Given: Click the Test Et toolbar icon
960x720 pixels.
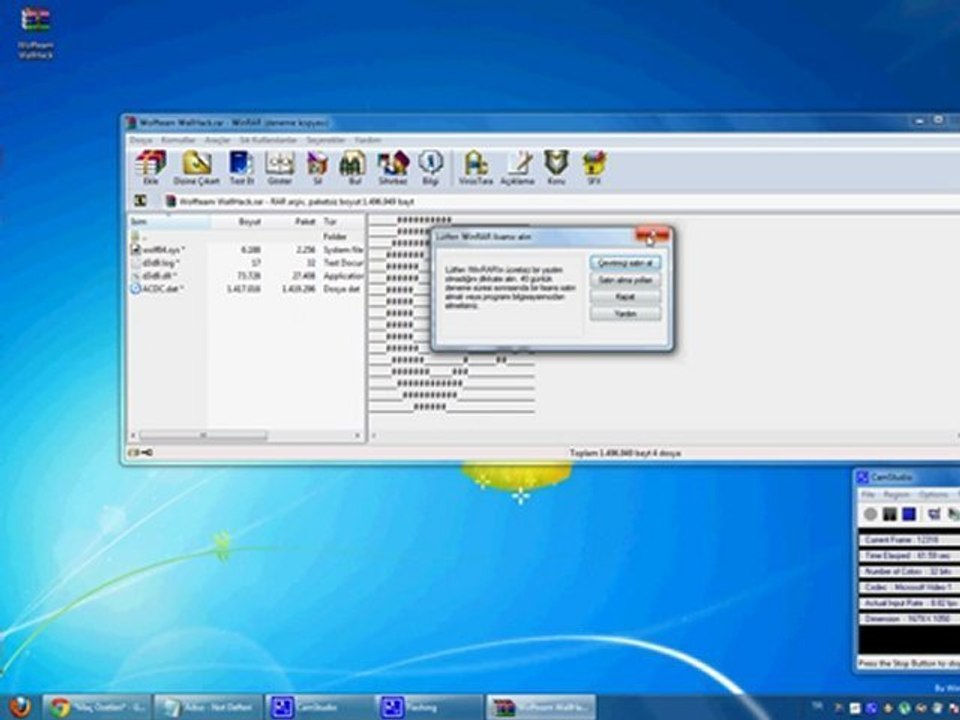Looking at the screenshot, I should click(241, 167).
